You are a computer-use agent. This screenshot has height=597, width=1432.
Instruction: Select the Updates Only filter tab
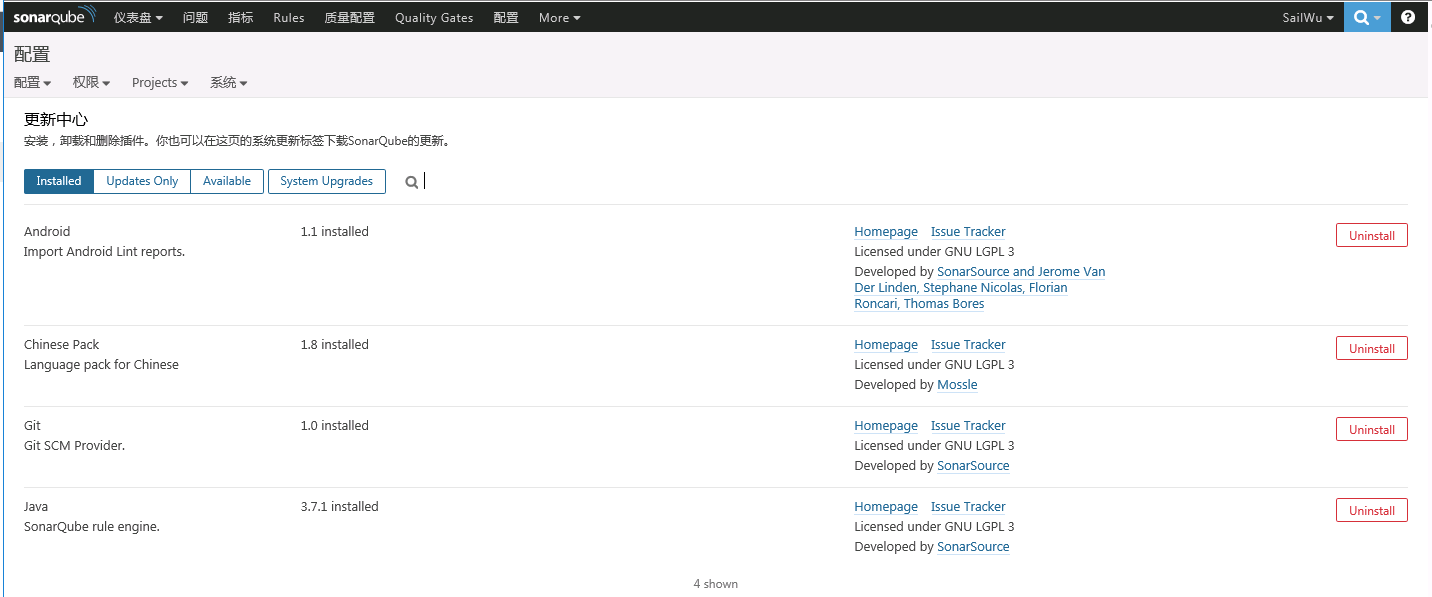[x=142, y=181]
